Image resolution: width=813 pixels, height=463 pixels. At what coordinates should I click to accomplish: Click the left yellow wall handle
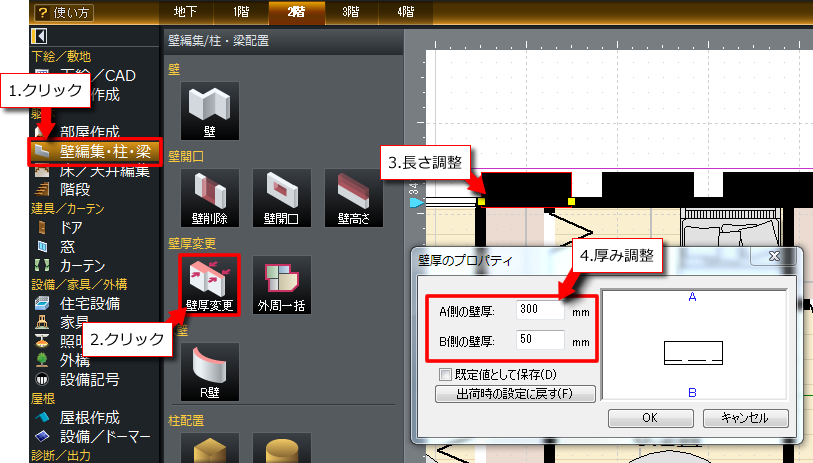482,201
